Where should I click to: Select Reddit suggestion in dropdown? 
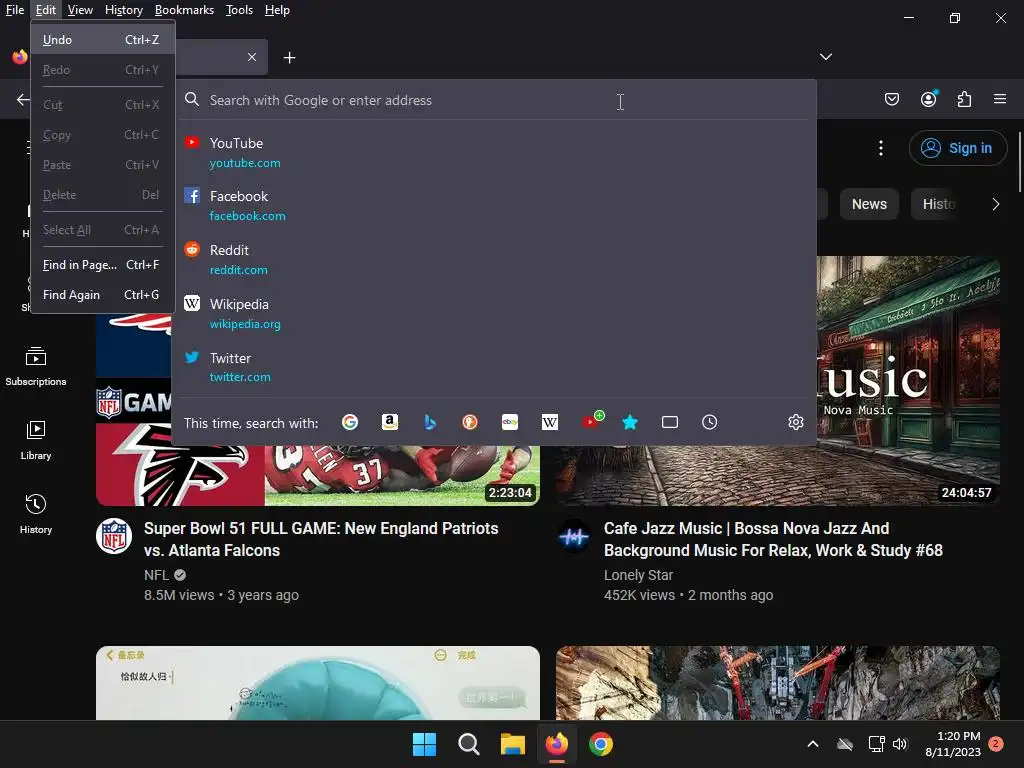tap(494, 260)
